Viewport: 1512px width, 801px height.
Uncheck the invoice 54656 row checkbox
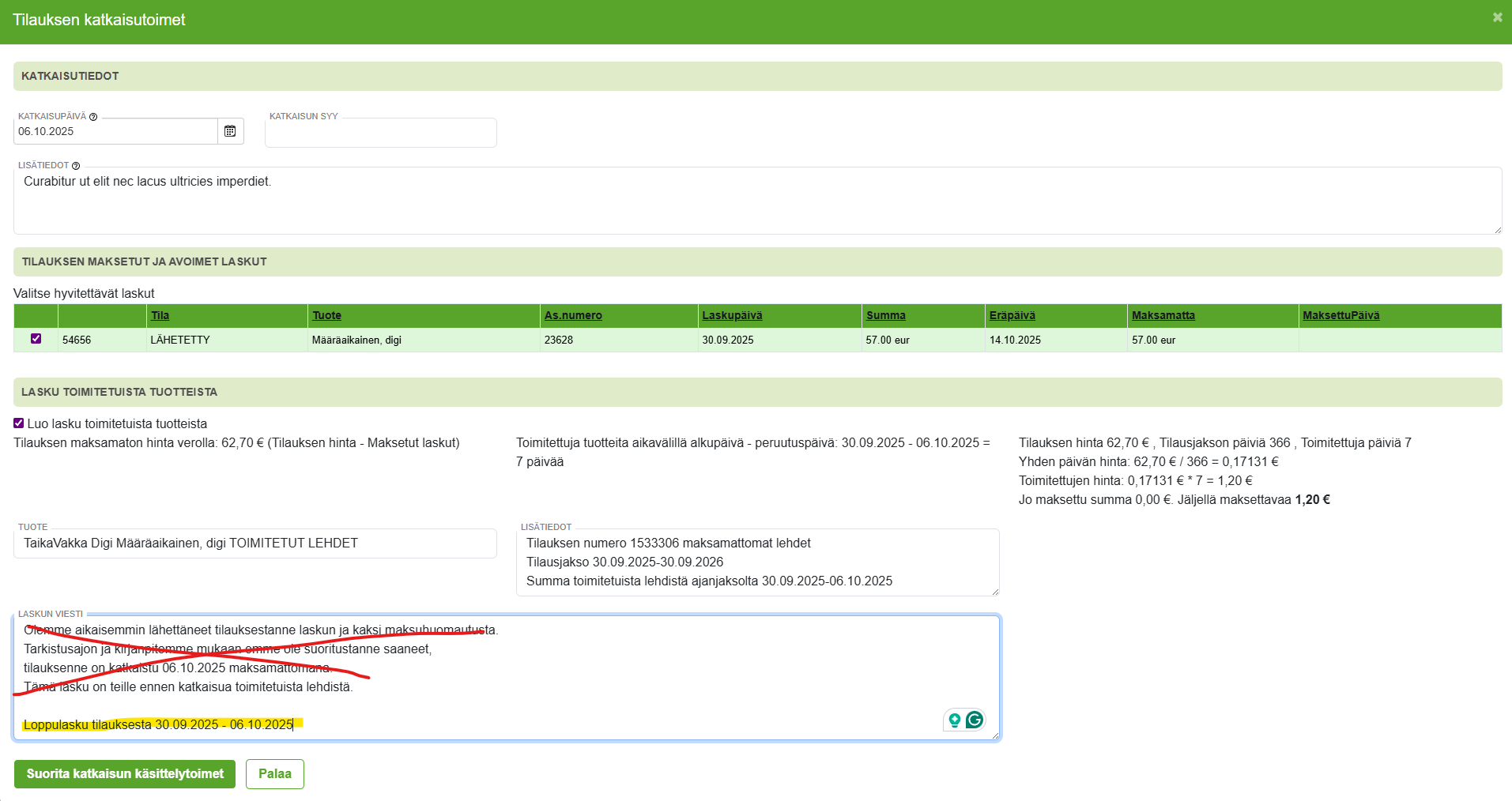(36, 339)
